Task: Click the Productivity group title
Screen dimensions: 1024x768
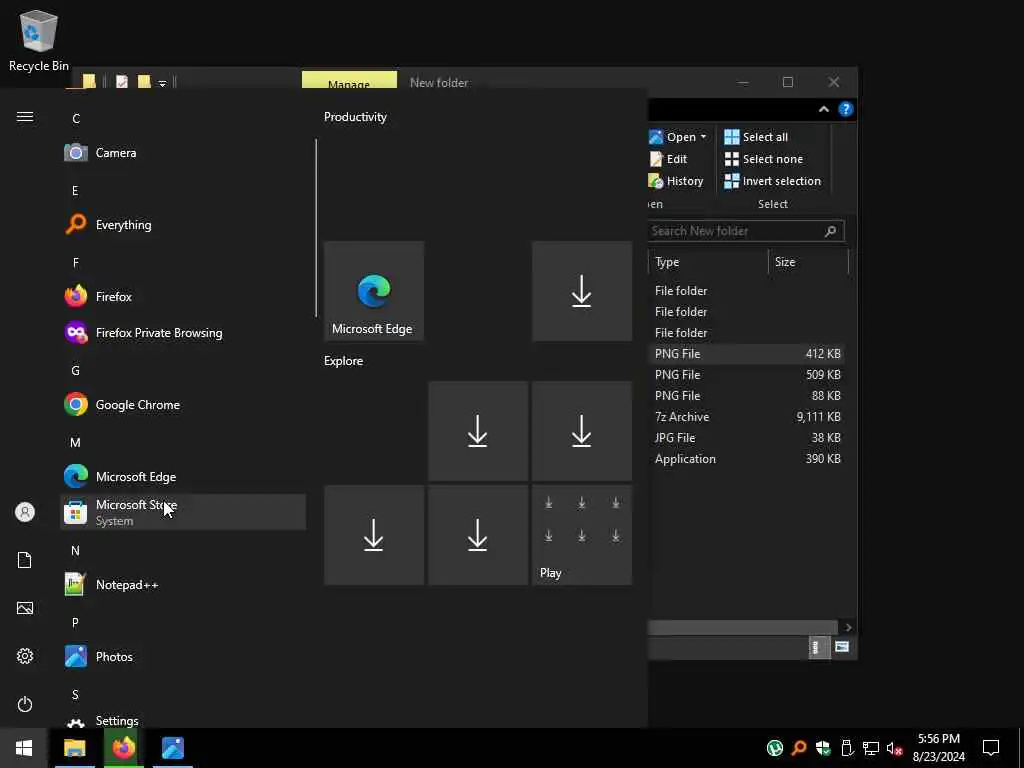Action: pos(355,117)
